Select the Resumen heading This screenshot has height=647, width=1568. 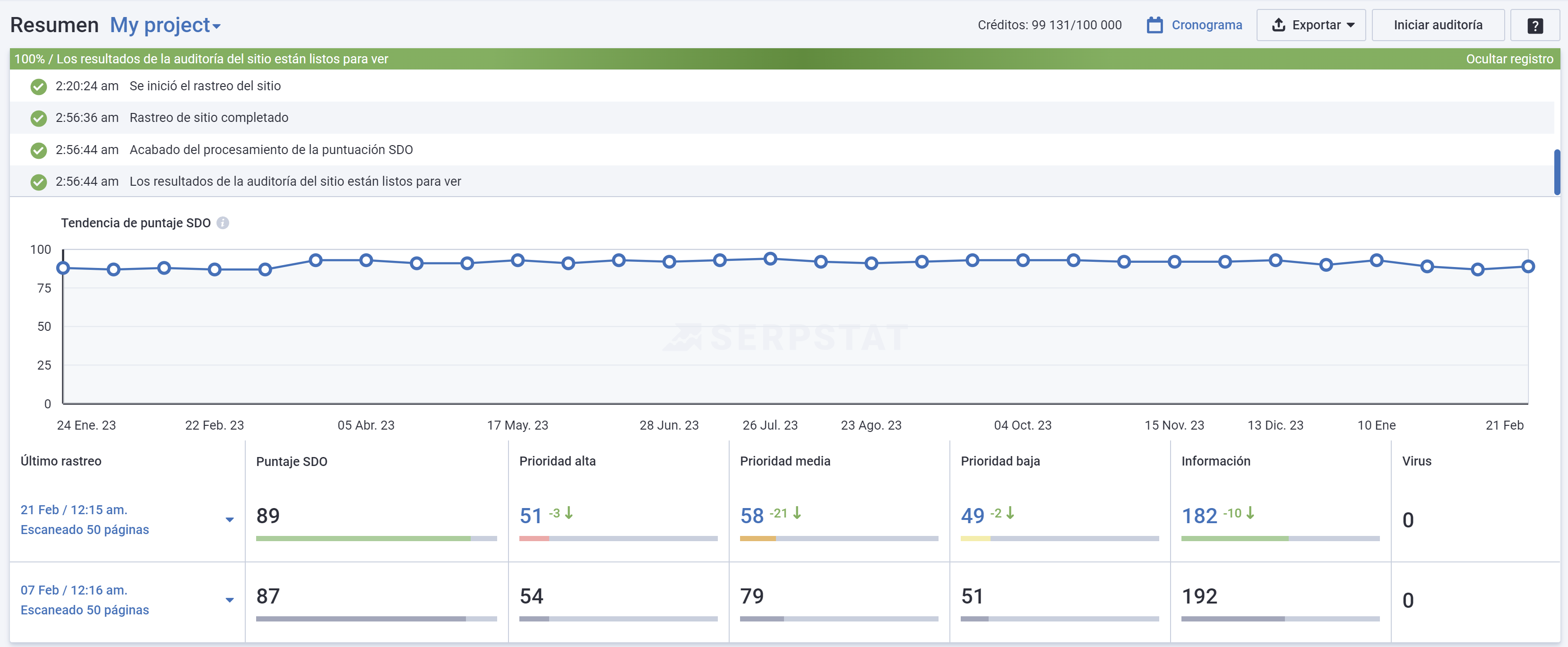[x=54, y=25]
